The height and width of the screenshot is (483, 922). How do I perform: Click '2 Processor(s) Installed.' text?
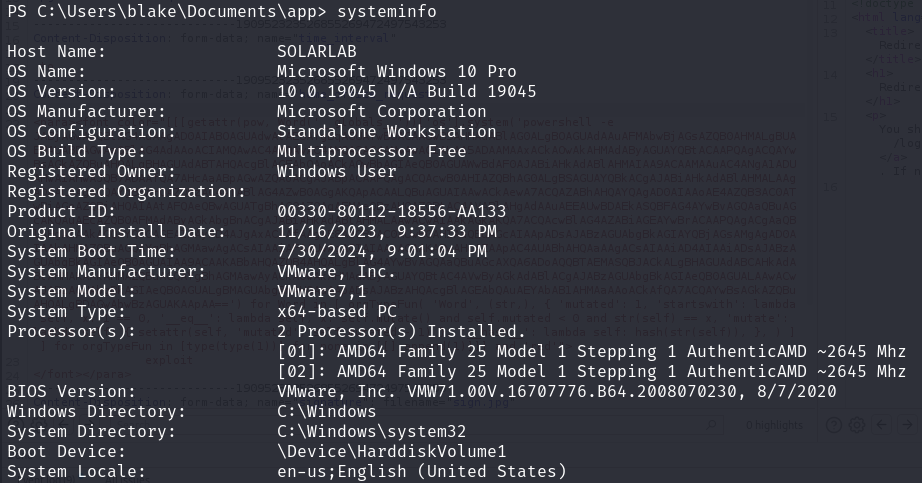402,332
